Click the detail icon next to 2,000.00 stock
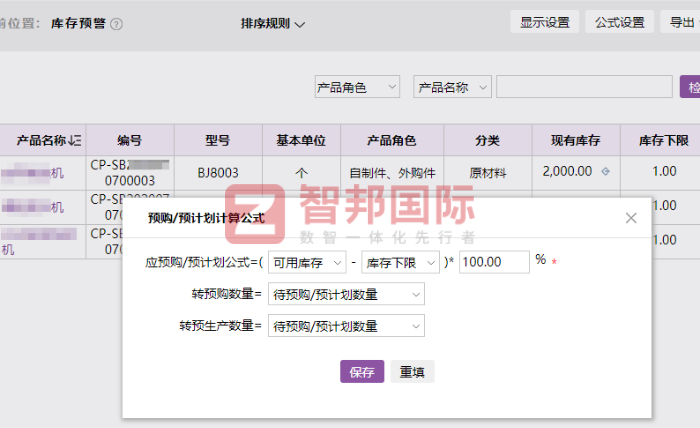 (604, 171)
